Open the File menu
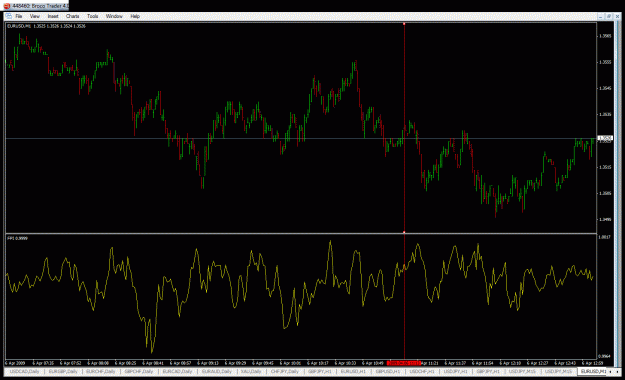The height and width of the screenshot is (380, 625). click(x=19, y=16)
